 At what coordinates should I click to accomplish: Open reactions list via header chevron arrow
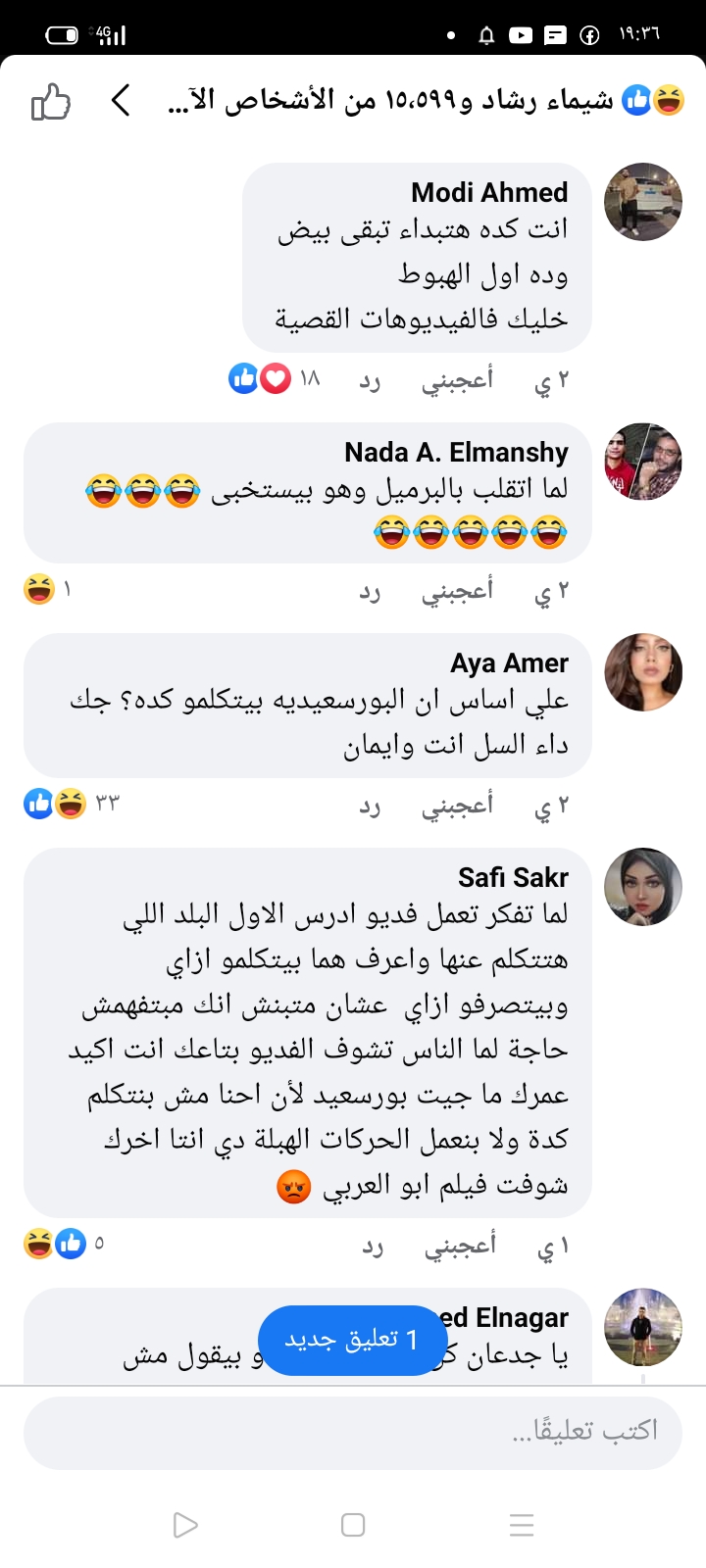[121, 100]
